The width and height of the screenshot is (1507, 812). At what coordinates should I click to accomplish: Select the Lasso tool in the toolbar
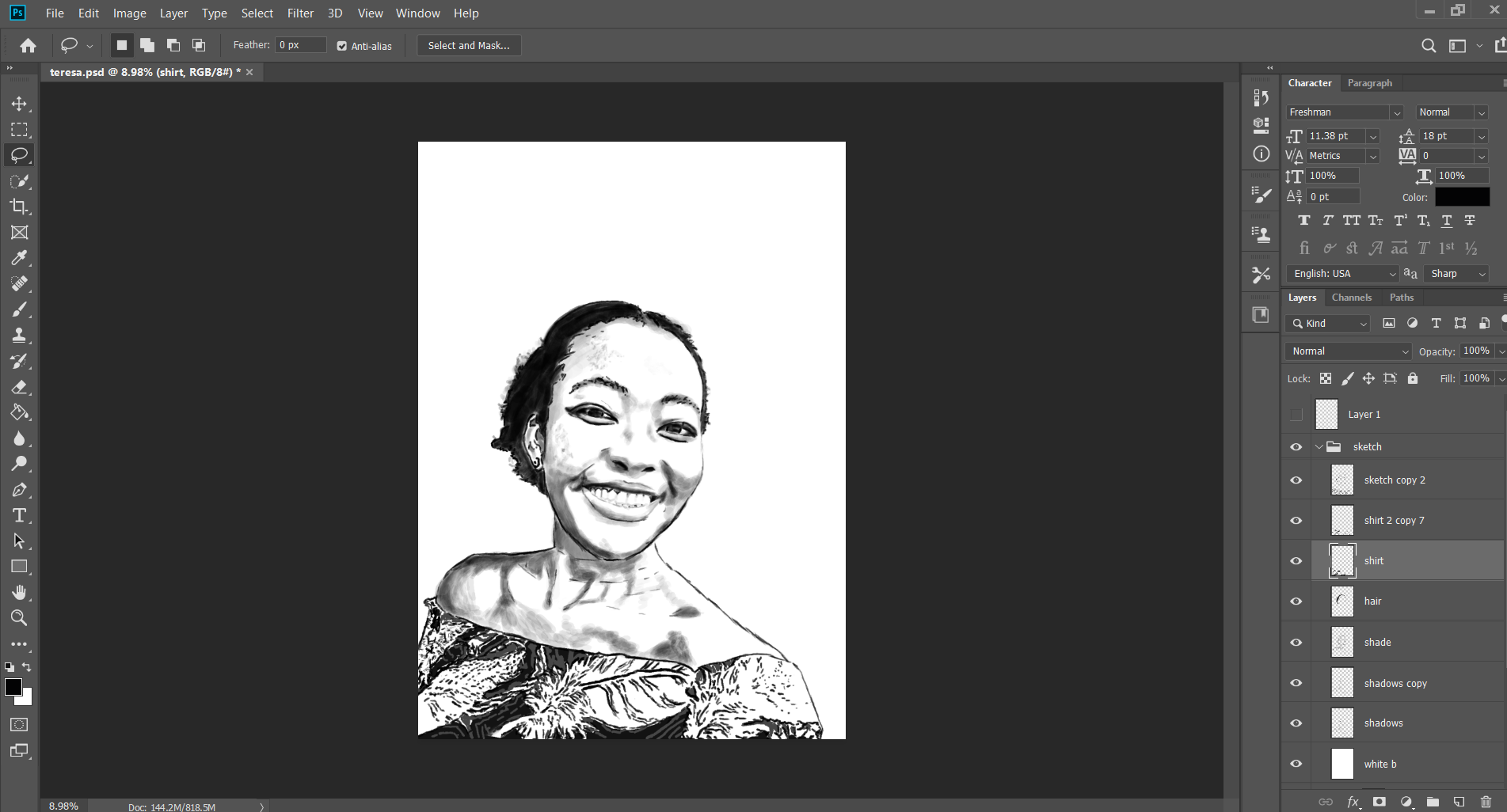click(x=20, y=155)
